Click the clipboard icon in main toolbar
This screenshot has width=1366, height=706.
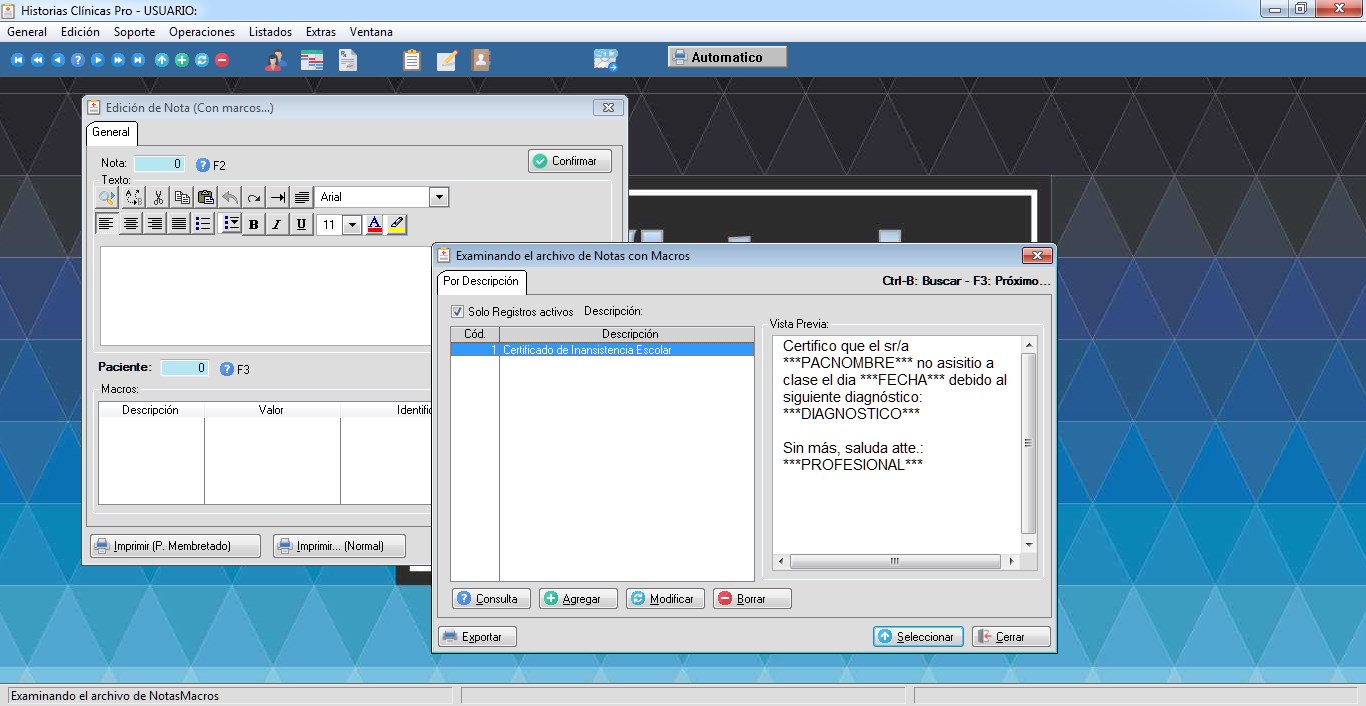pyautogui.click(x=411, y=60)
